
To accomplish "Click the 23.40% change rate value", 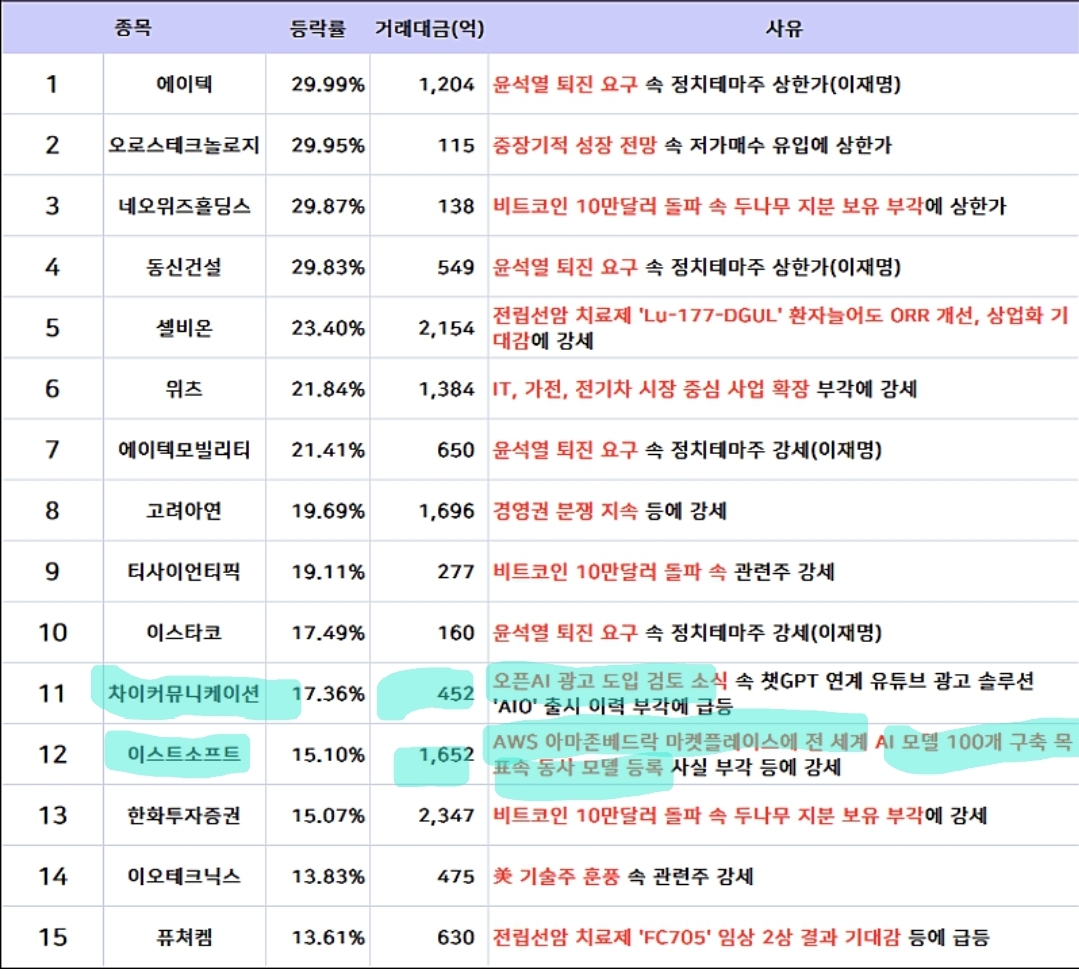I will (328, 328).
